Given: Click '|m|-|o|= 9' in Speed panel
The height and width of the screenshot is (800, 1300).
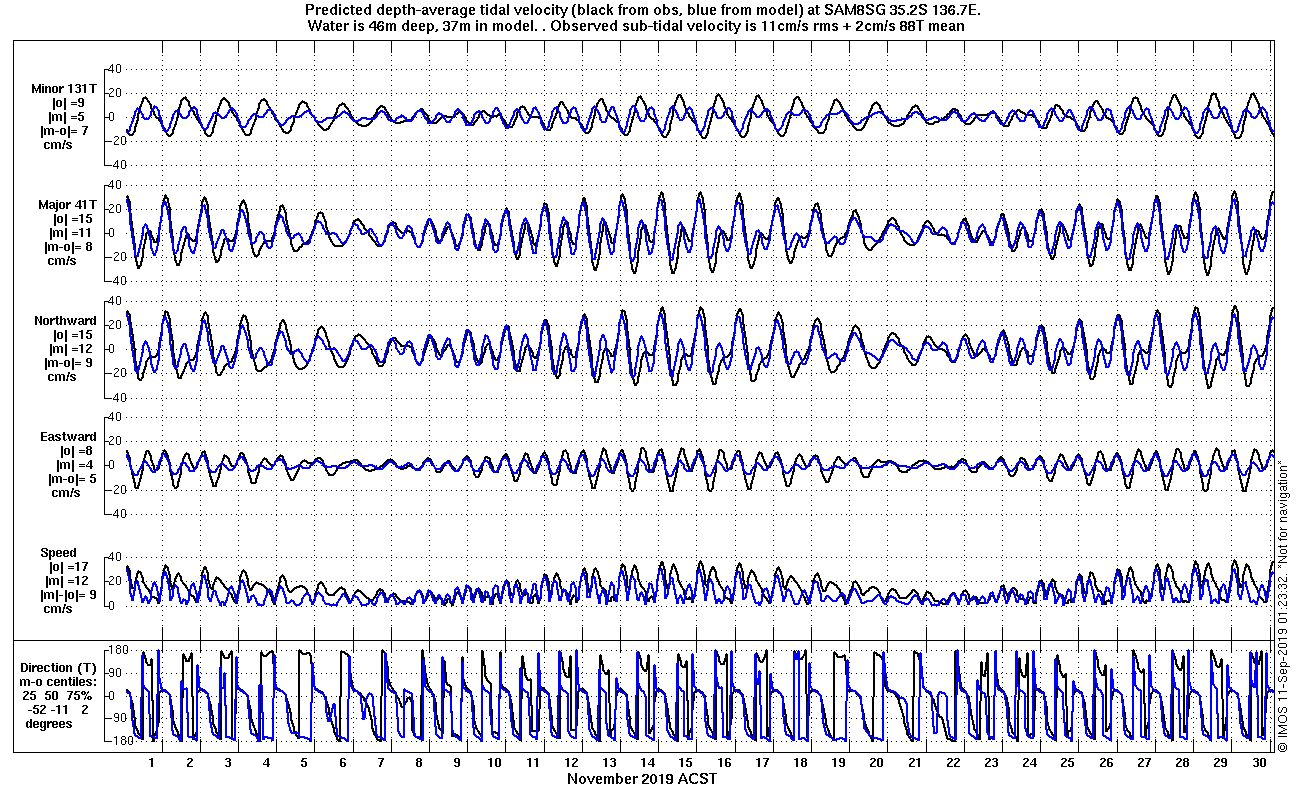Looking at the screenshot, I should point(69,594).
